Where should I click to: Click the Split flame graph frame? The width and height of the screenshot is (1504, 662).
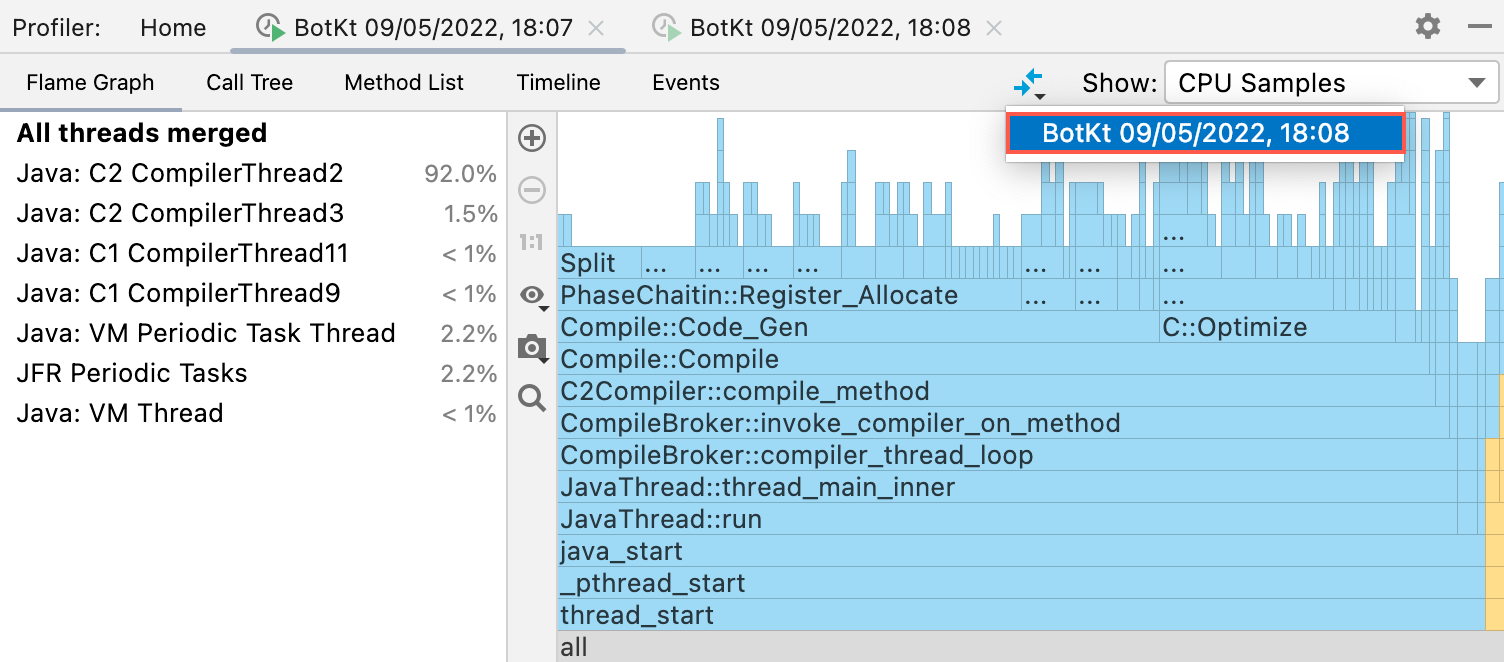[598, 264]
